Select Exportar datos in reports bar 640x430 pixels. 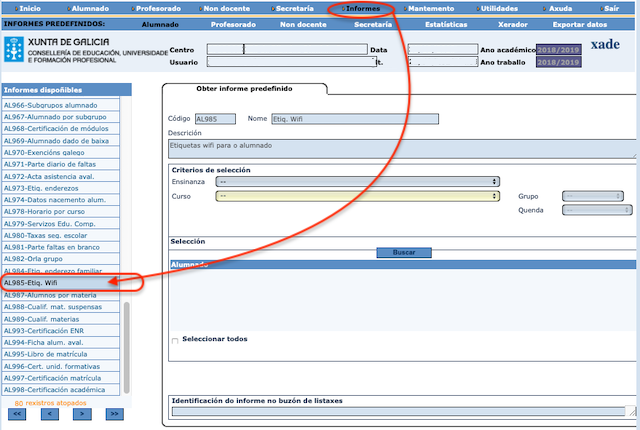click(x=580, y=24)
